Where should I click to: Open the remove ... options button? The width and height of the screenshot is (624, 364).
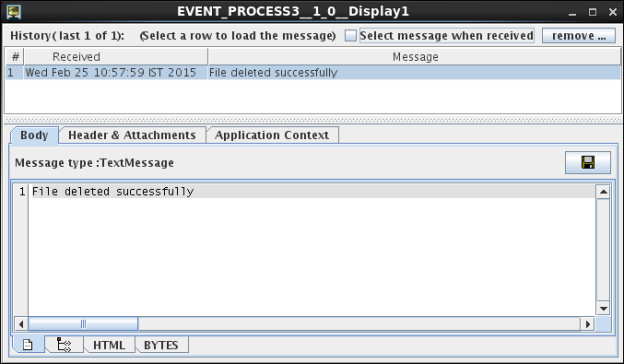(579, 35)
